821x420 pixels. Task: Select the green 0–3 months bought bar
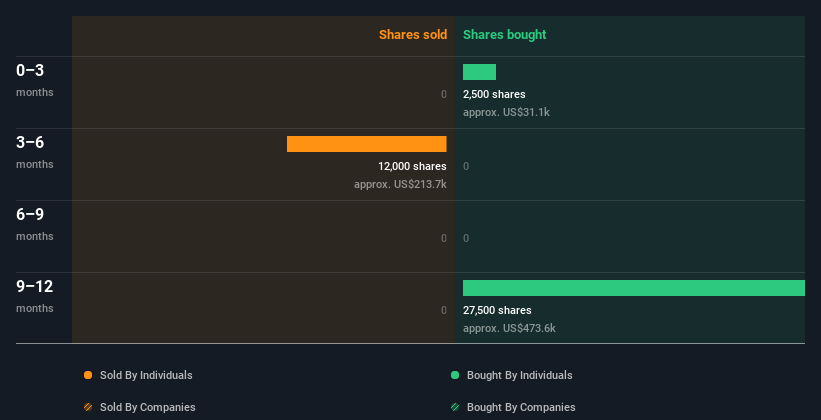point(479,72)
